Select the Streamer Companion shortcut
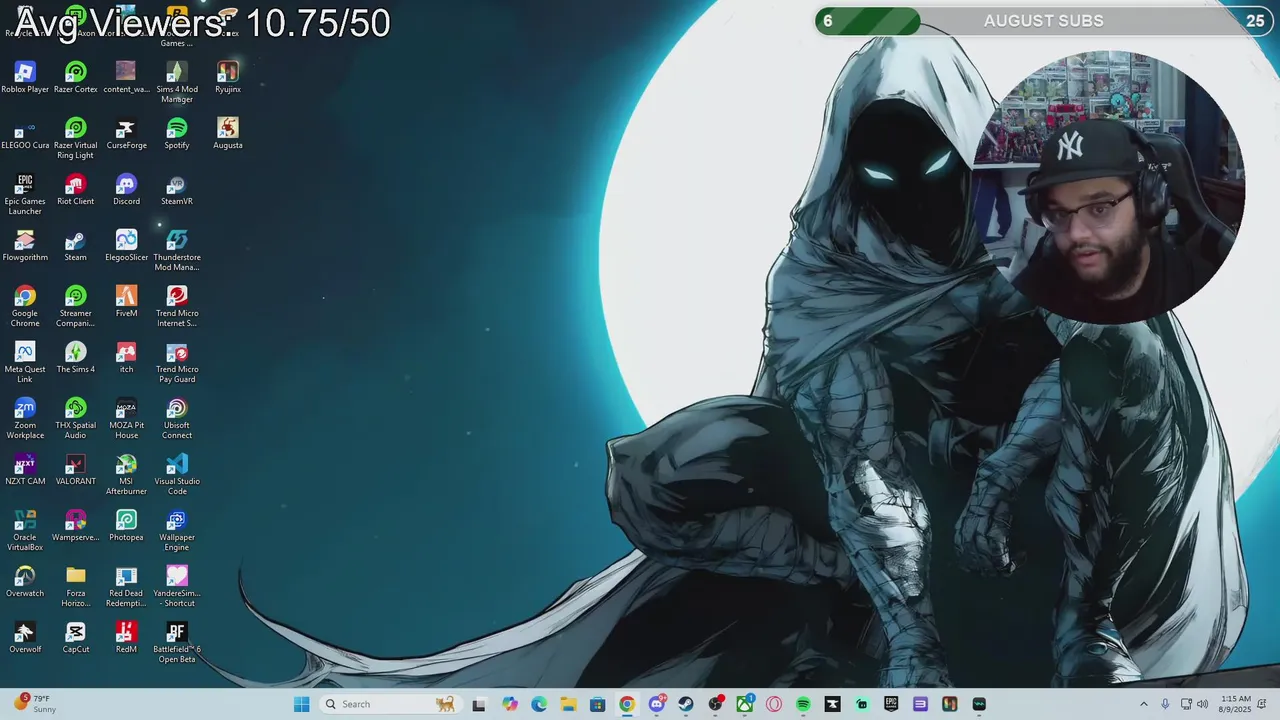 tap(75, 306)
